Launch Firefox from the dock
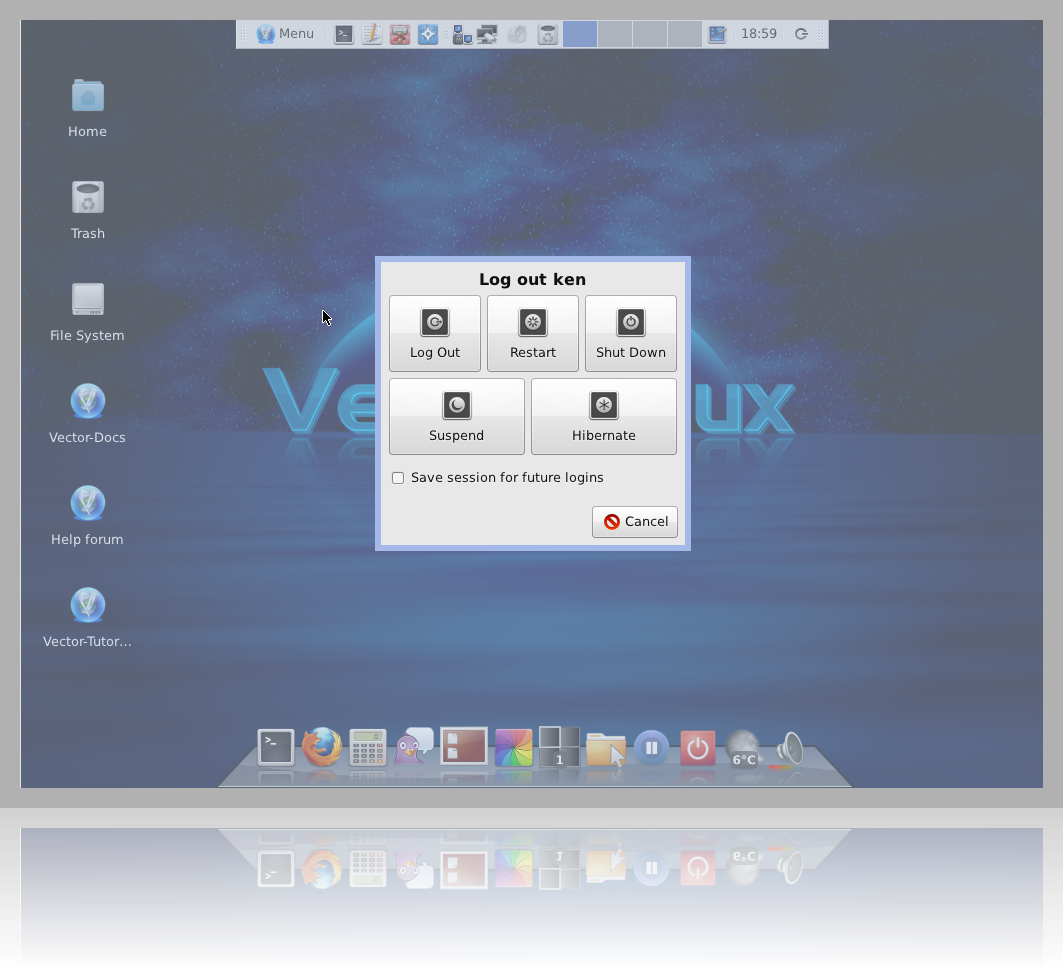Image resolution: width=1063 pixels, height=970 pixels. click(x=322, y=747)
